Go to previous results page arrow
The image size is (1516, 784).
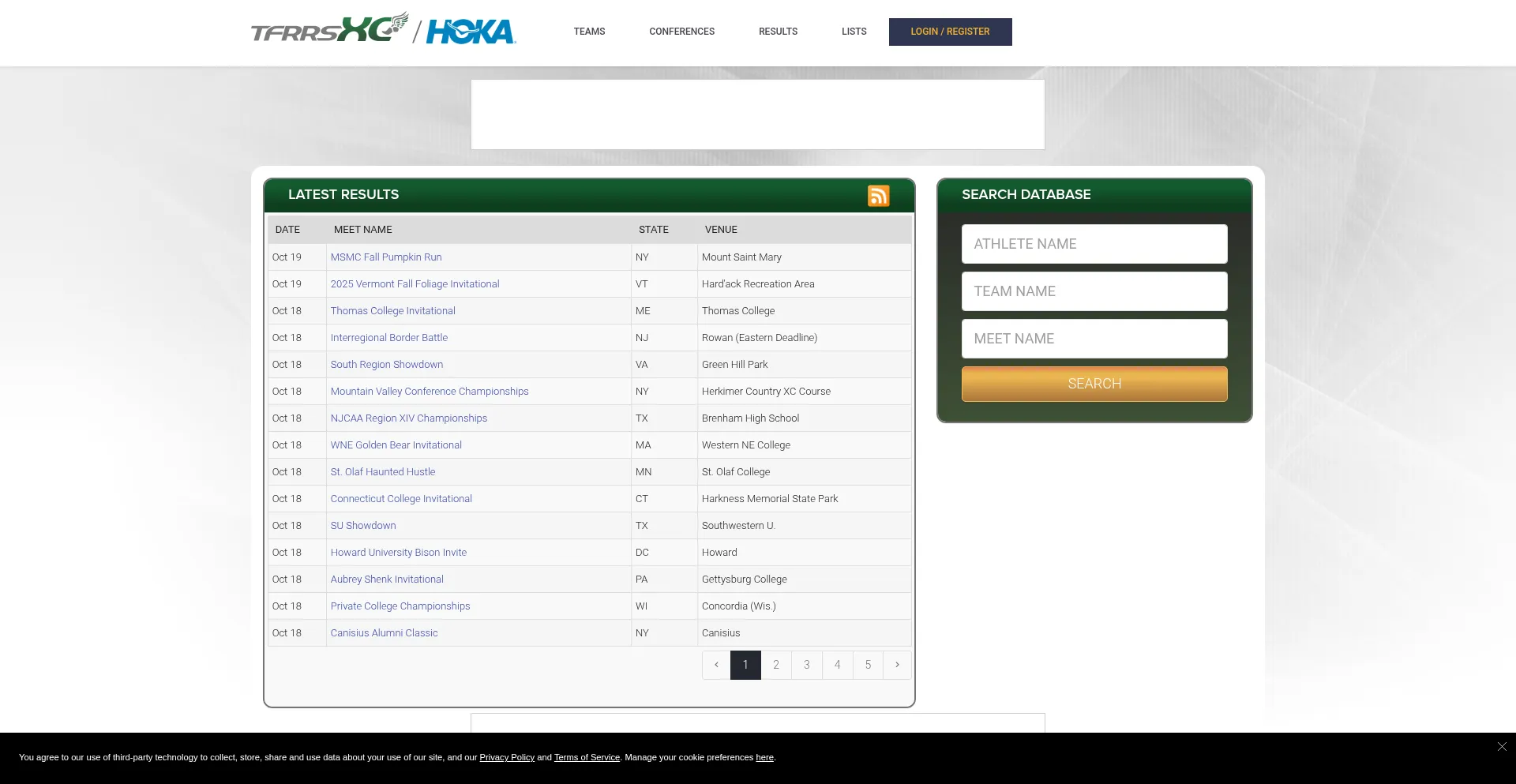click(x=716, y=665)
